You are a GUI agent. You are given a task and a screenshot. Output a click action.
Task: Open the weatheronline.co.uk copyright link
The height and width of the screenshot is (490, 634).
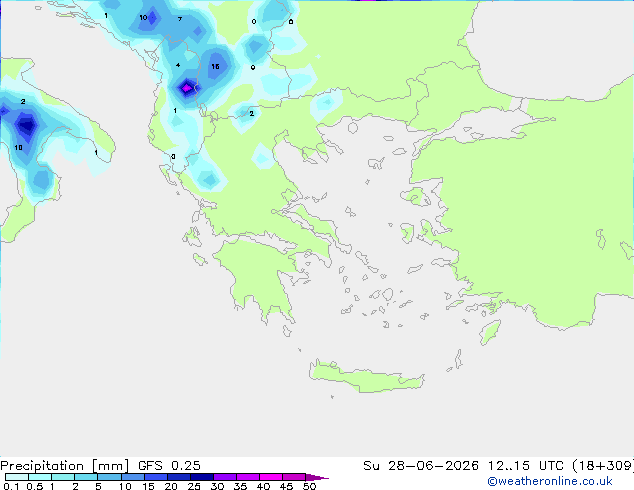click(550, 481)
